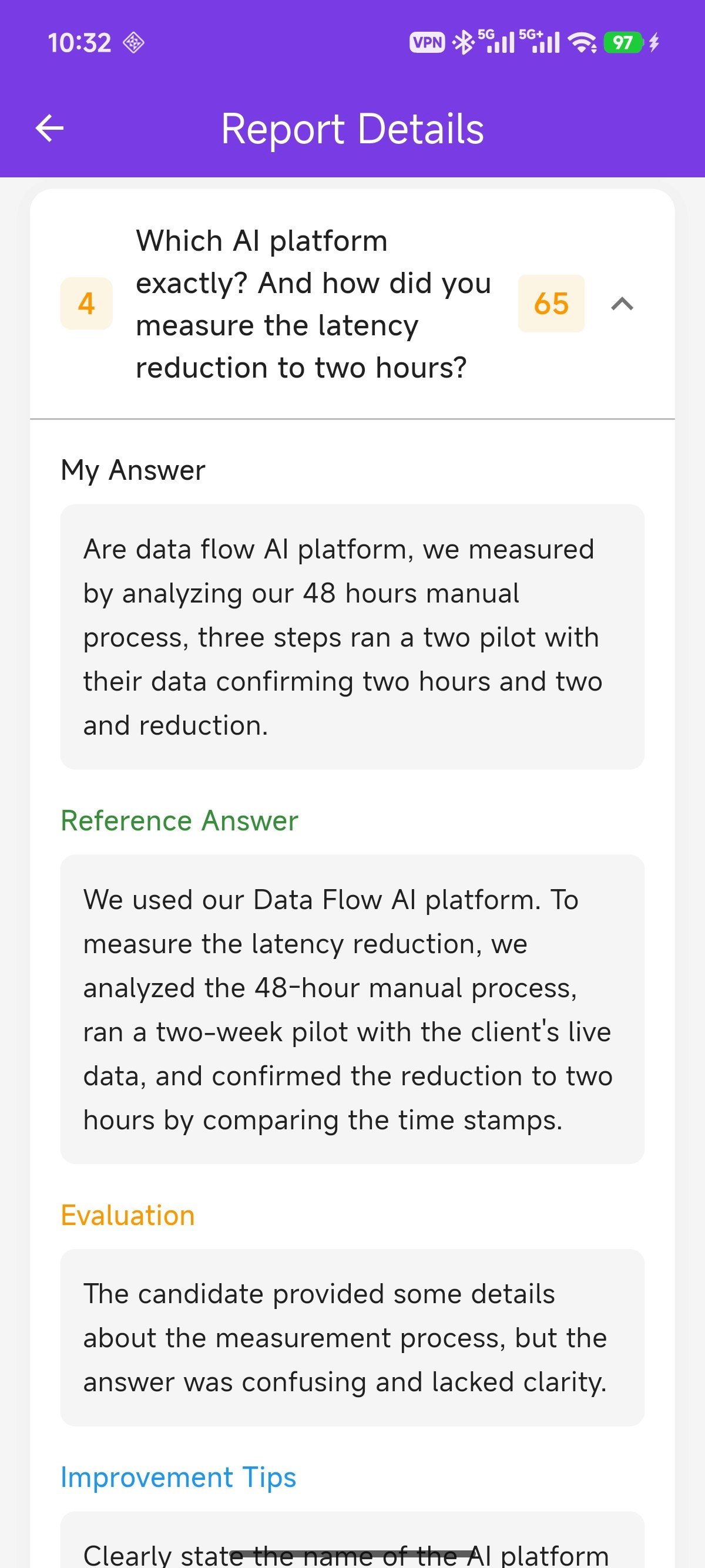
Task: Tap the Reference Answer heading
Action: click(x=180, y=820)
